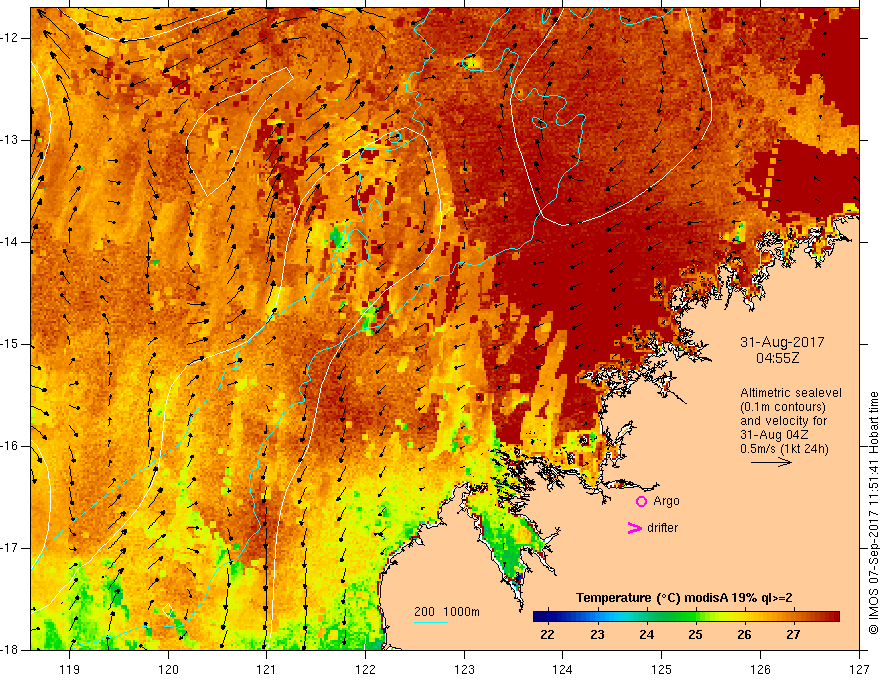
Task: Click the '04:55Z' time text
Action: (777, 358)
